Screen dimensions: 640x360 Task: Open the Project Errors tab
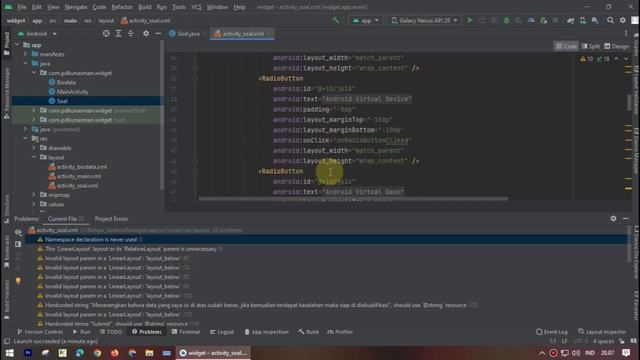click(111, 219)
